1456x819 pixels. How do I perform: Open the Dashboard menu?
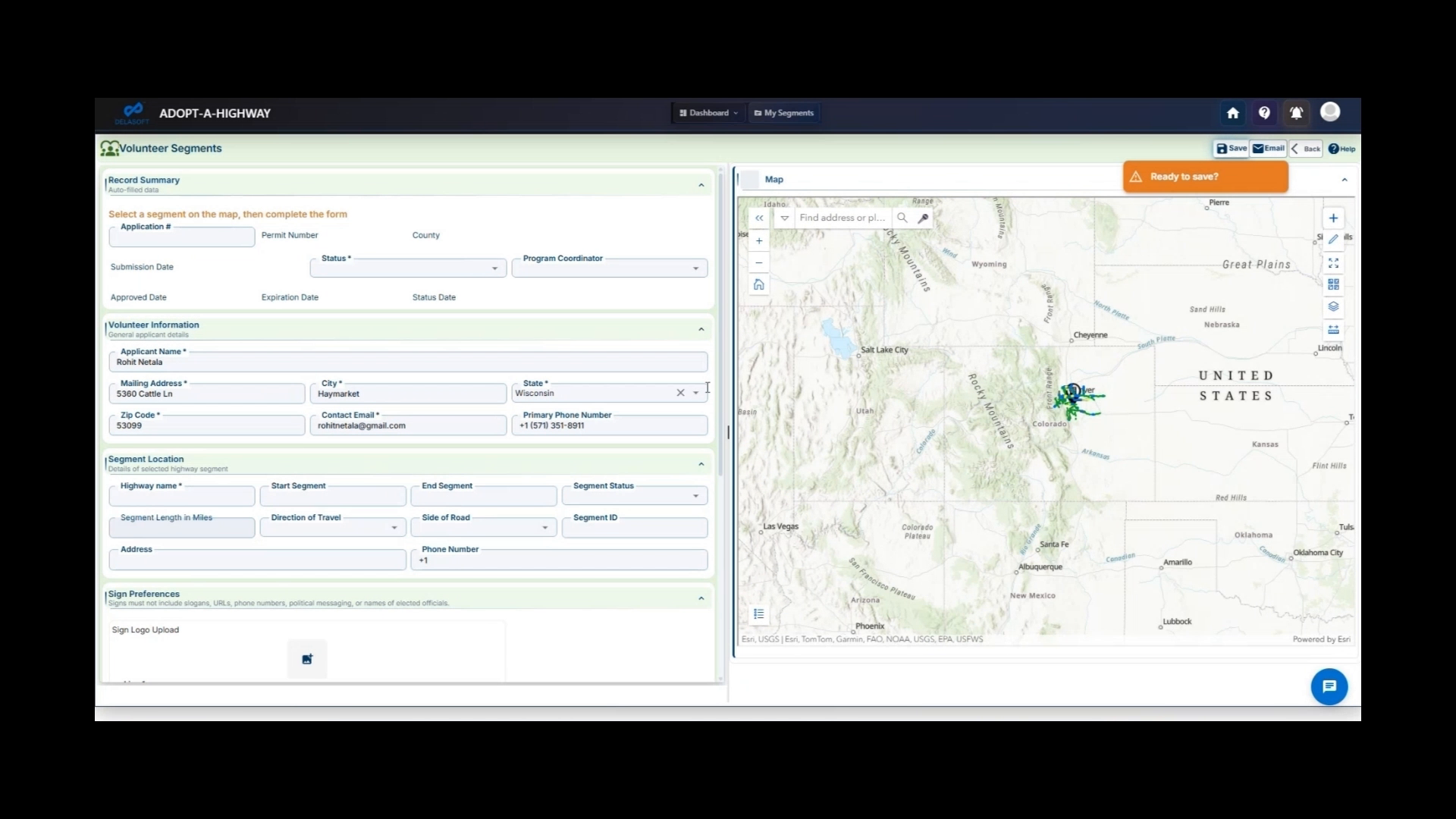pos(708,112)
